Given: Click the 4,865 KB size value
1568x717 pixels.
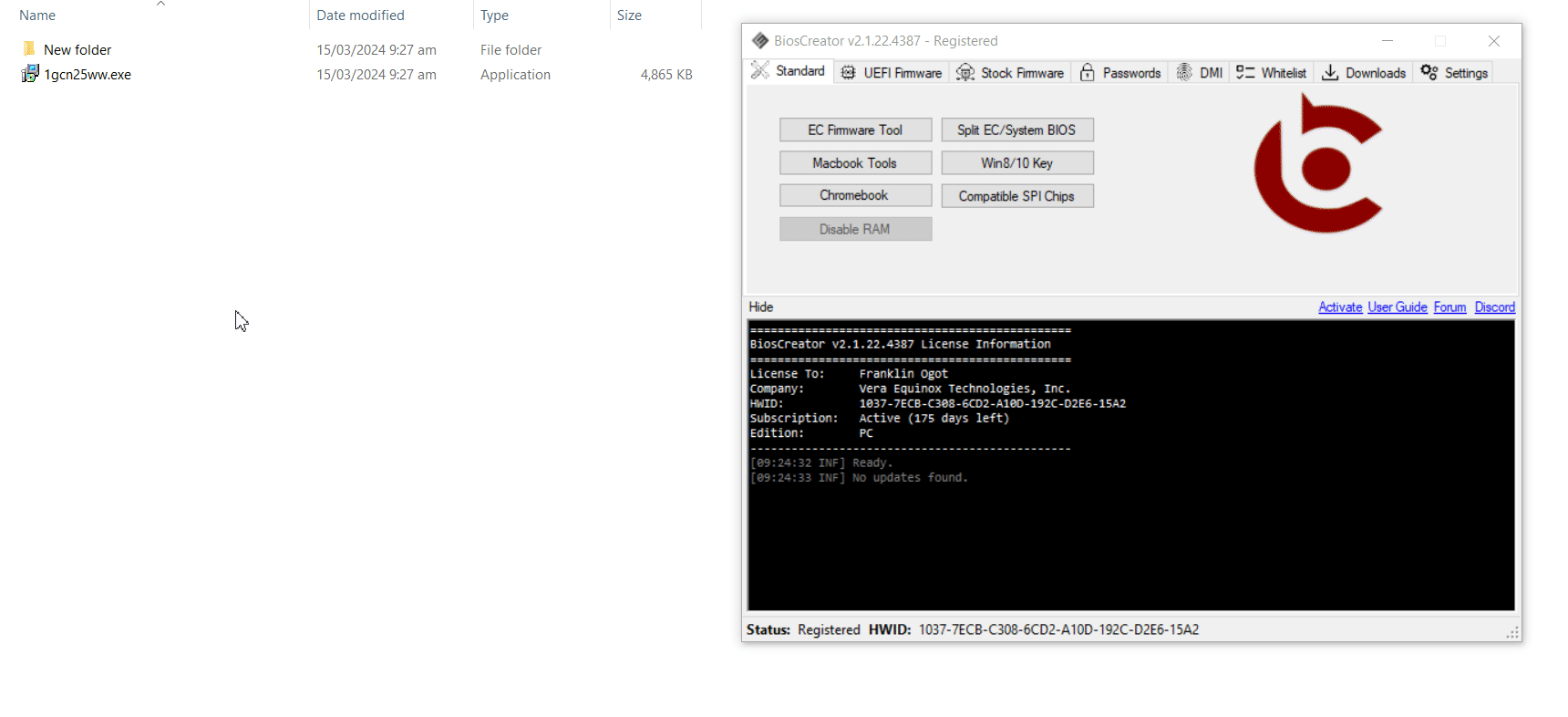Looking at the screenshot, I should click(x=666, y=75).
